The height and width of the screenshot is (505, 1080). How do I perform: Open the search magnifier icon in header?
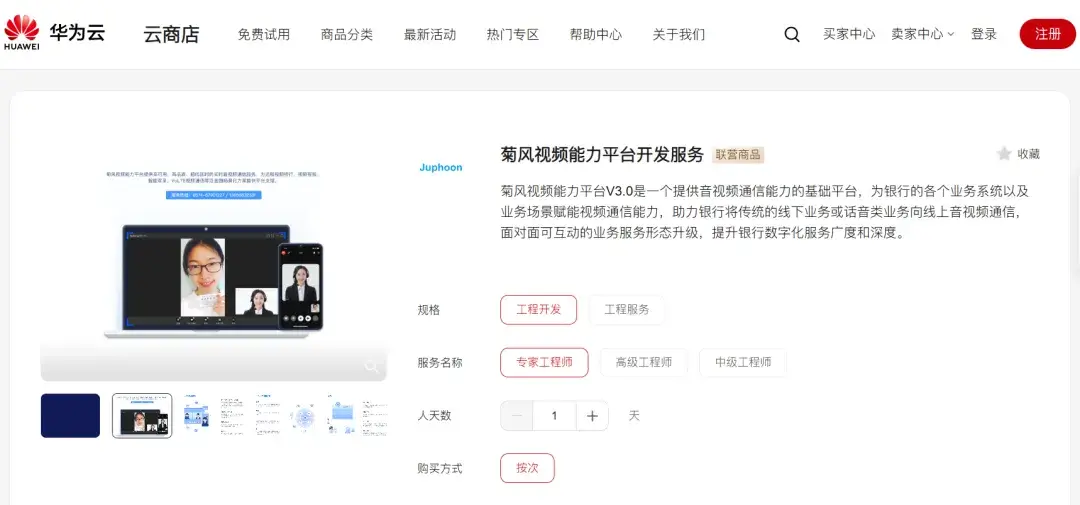point(792,34)
